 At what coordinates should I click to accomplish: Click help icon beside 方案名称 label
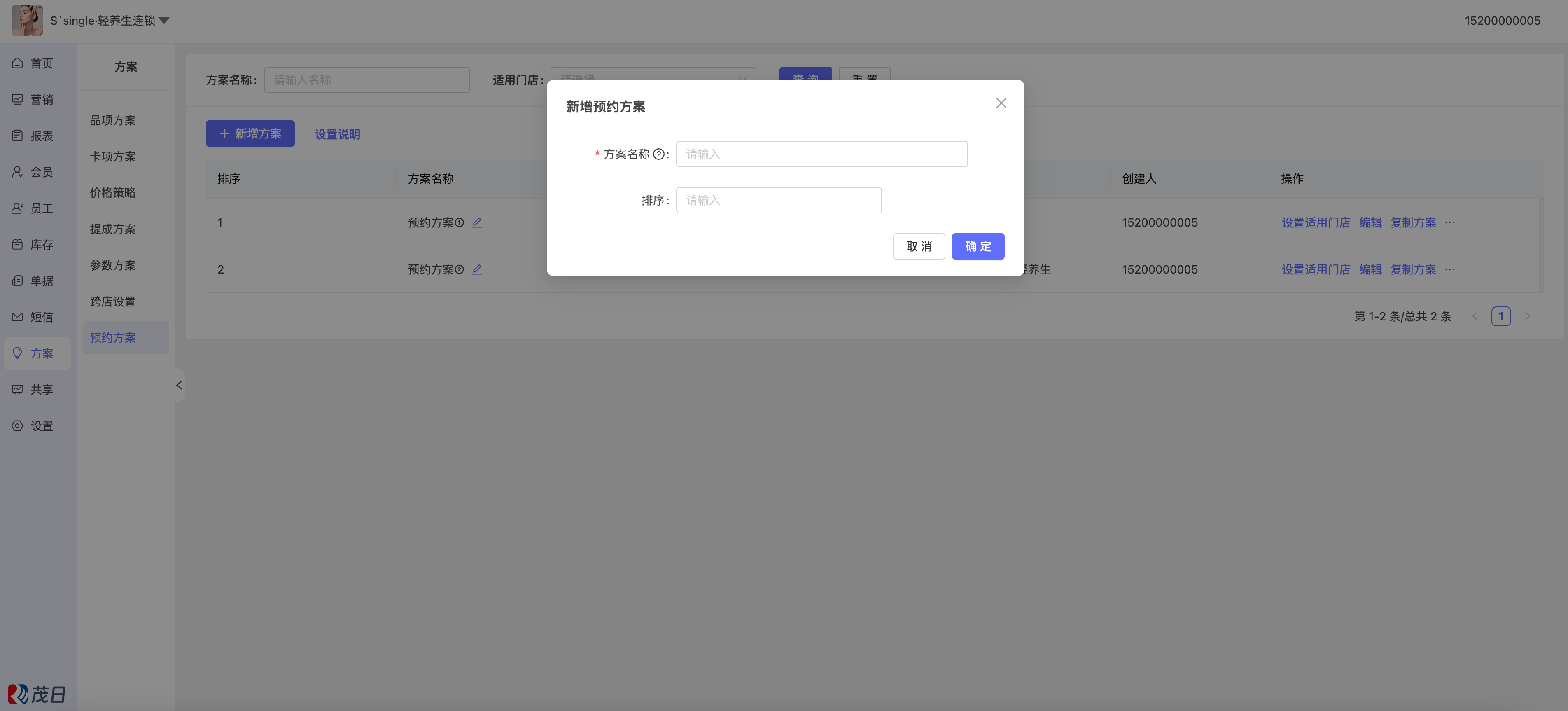coord(658,154)
